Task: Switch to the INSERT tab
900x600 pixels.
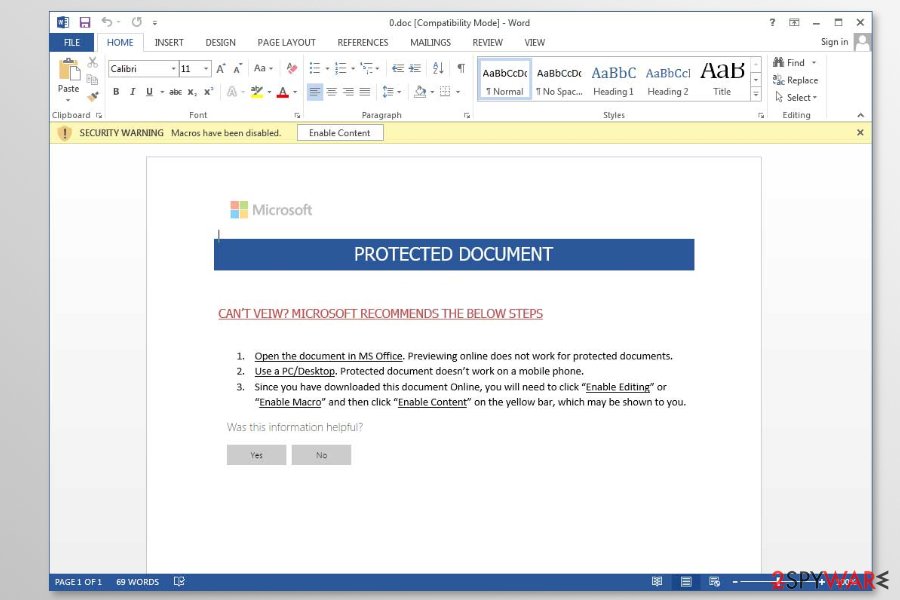Action: pyautogui.click(x=169, y=42)
